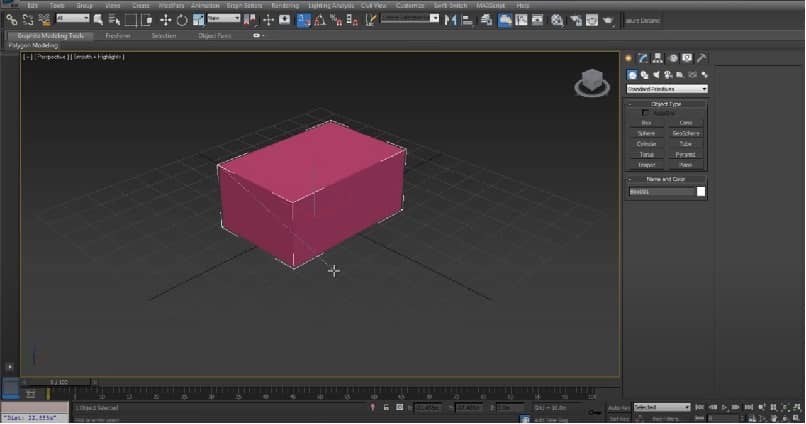Activate the Select and Scale tool
Screen dimensions: 806x424
coord(198,20)
